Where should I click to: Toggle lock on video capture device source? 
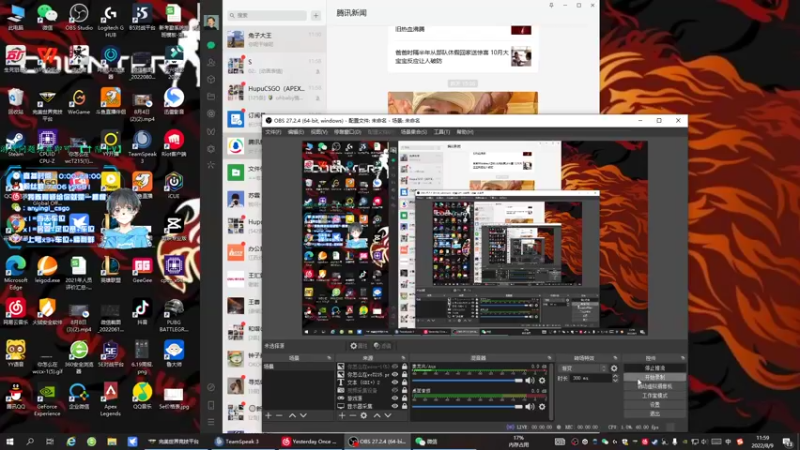pos(404,390)
